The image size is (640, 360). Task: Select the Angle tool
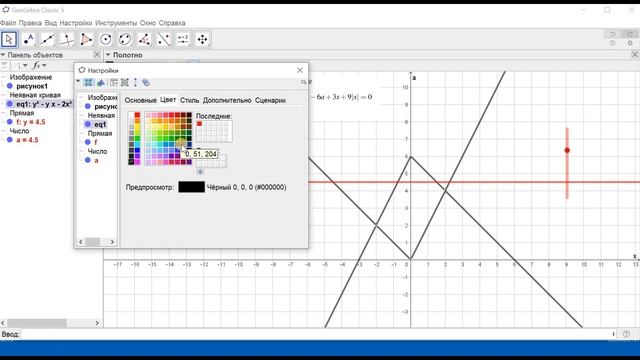[144, 40]
